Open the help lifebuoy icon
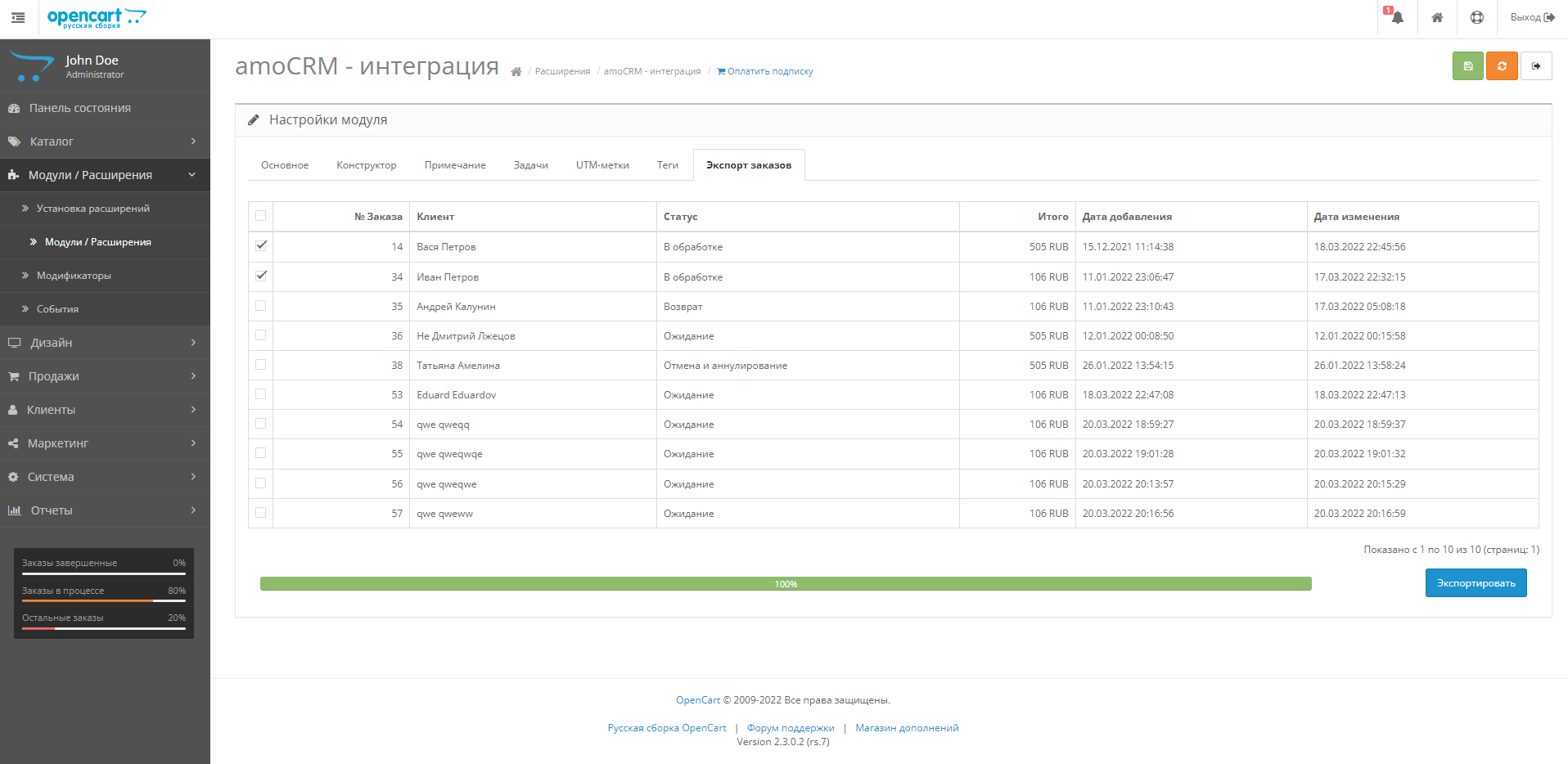Viewport: 1568px width, 764px height. pyautogui.click(x=1476, y=18)
